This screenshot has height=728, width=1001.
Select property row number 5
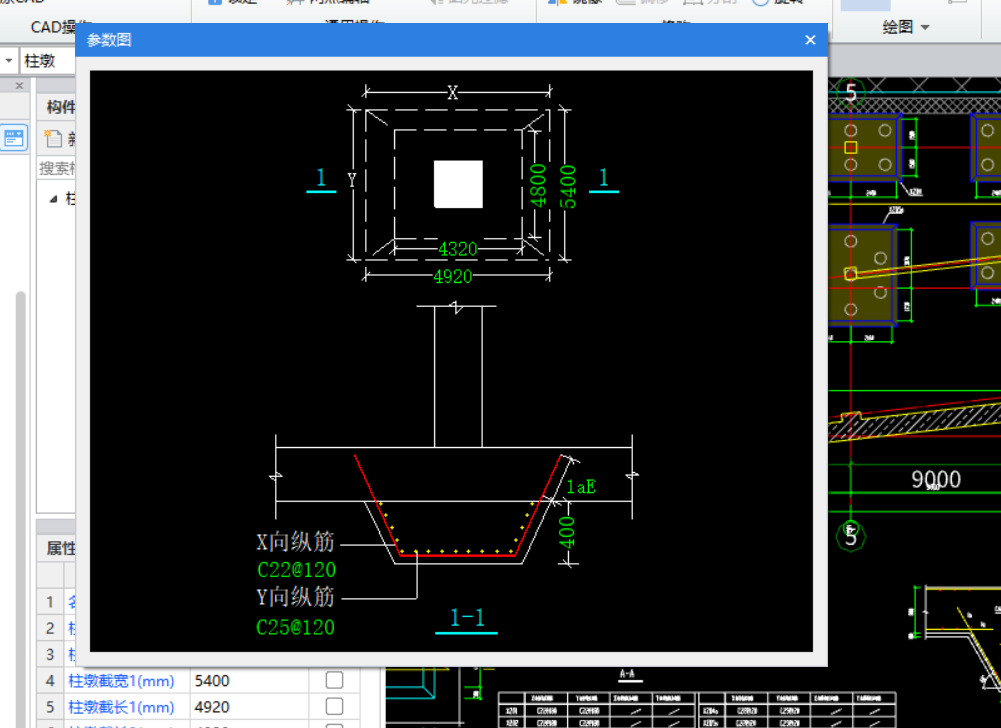50,707
